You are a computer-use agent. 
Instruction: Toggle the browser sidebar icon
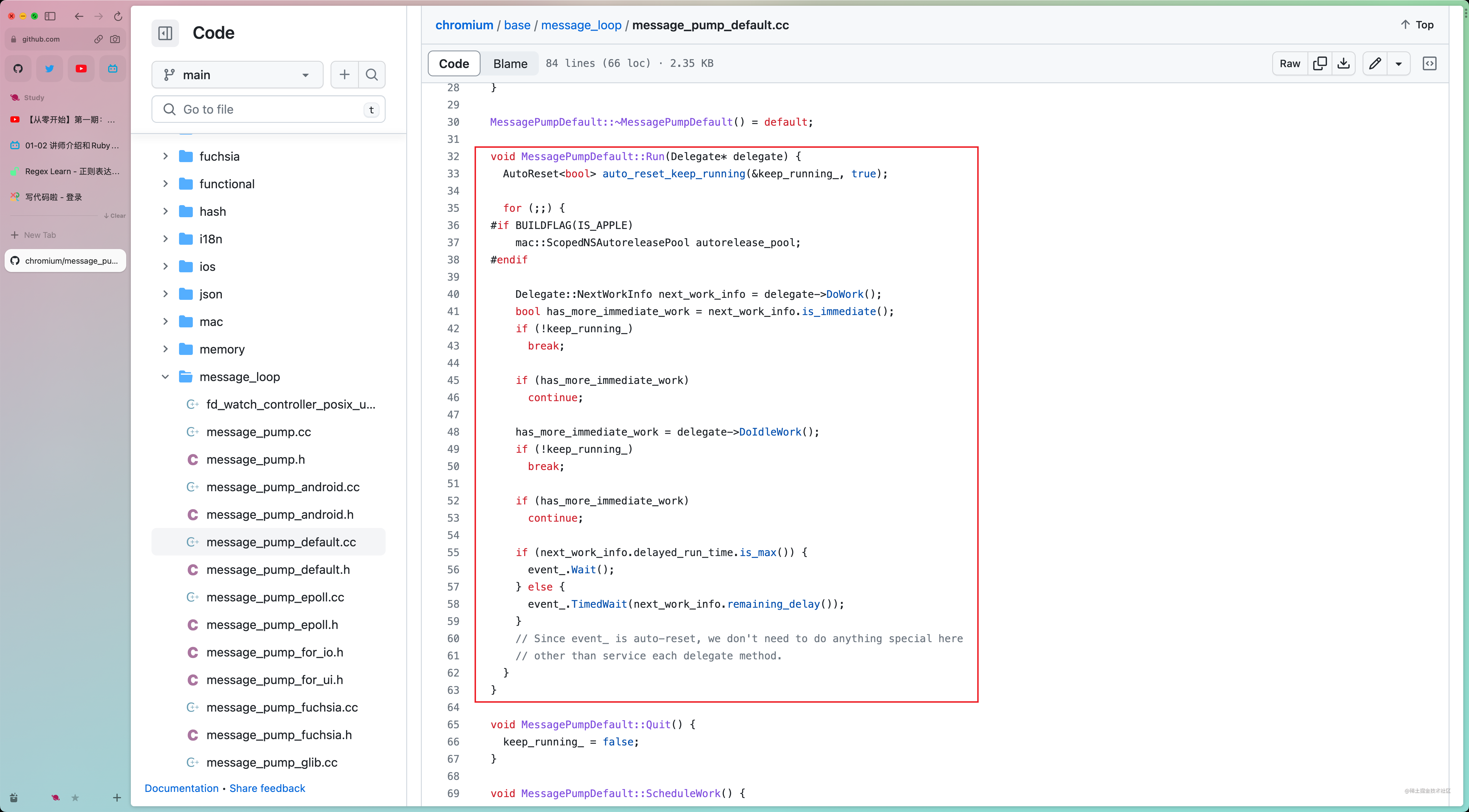click(50, 16)
